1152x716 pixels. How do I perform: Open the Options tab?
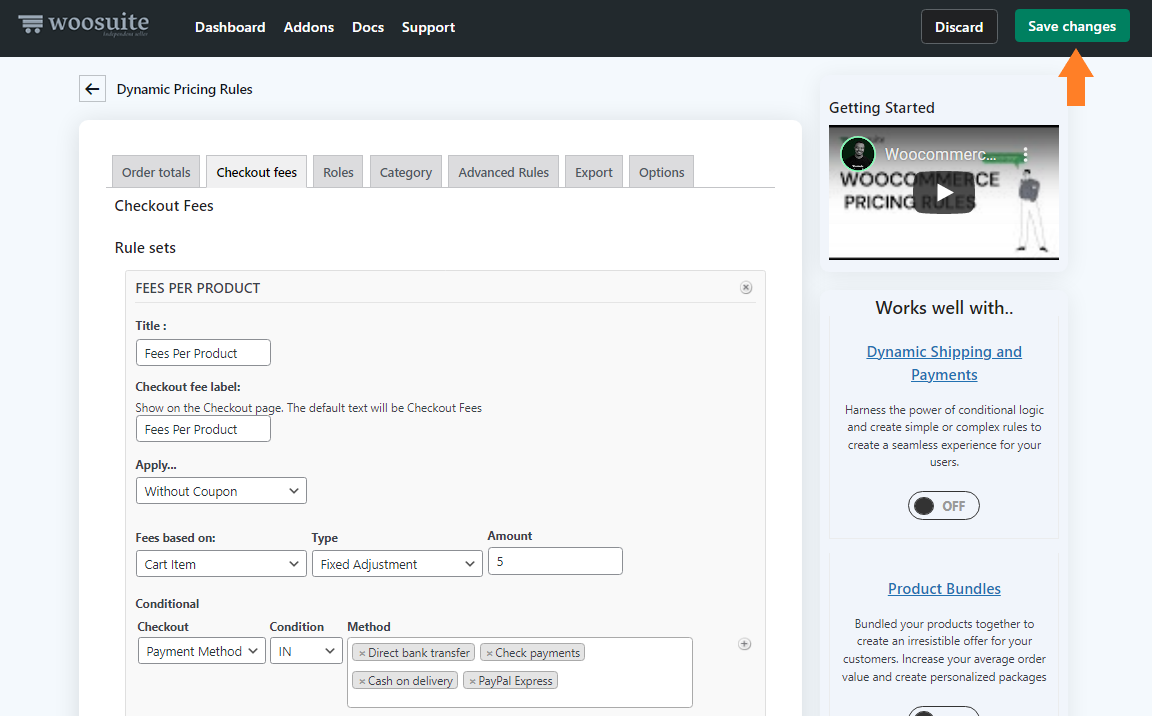click(661, 172)
